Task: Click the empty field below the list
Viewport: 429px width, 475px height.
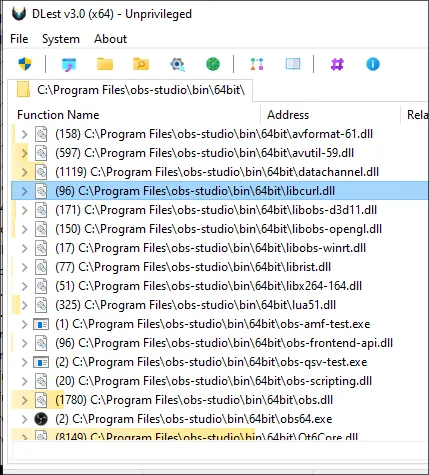Action: [220, 451]
